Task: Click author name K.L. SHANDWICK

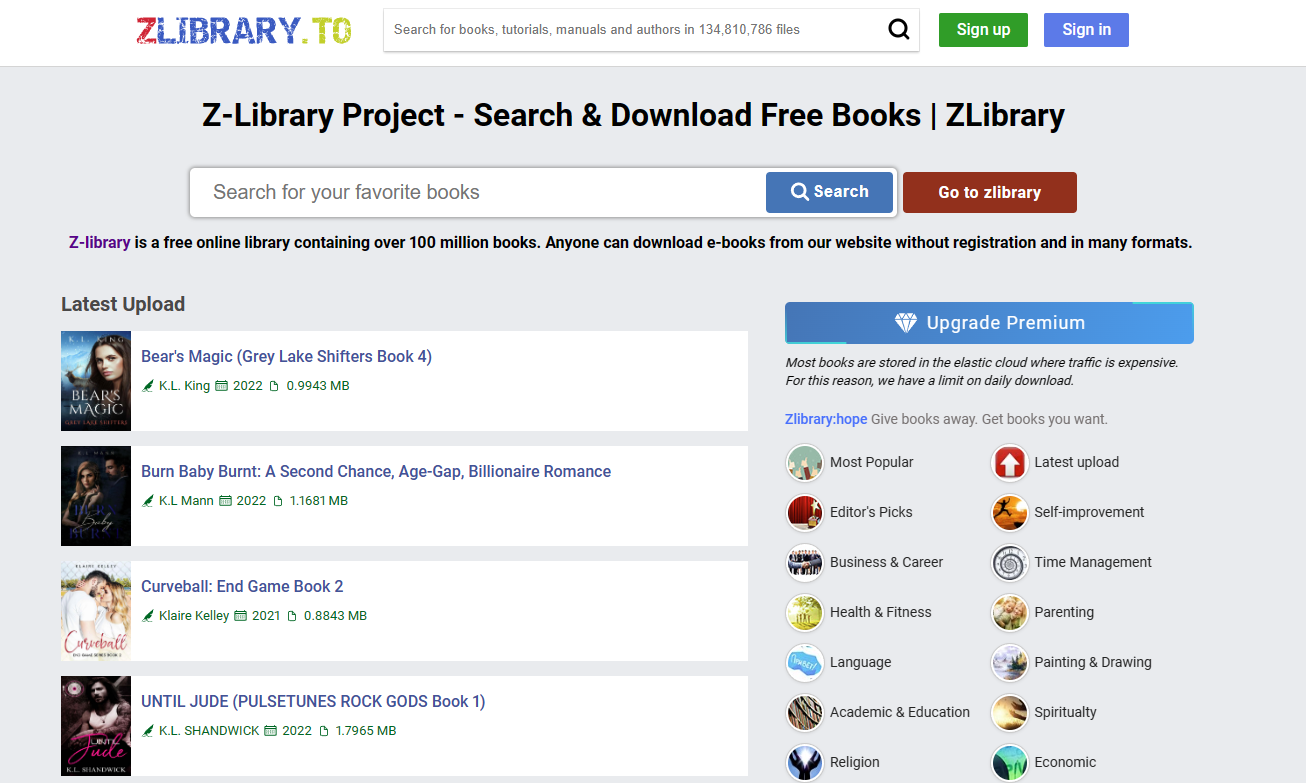Action: pyautogui.click(x=209, y=731)
